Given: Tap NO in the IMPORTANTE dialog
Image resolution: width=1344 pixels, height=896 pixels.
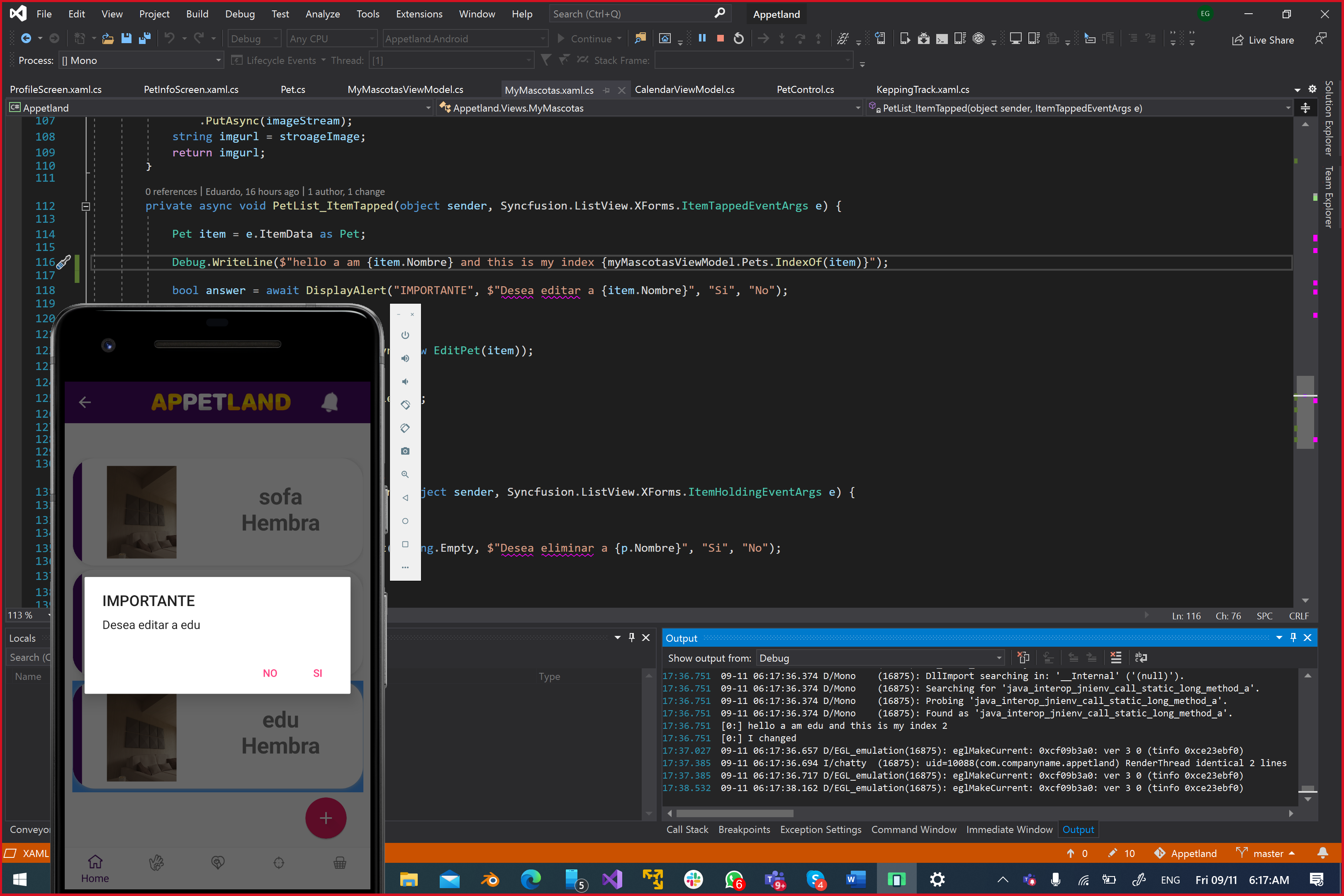Looking at the screenshot, I should 270,673.
